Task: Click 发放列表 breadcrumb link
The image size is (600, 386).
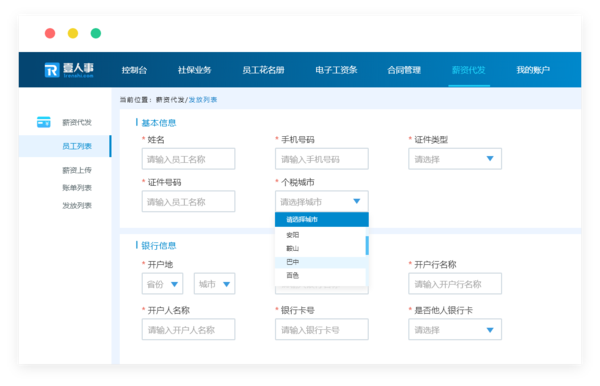Action: pos(203,100)
